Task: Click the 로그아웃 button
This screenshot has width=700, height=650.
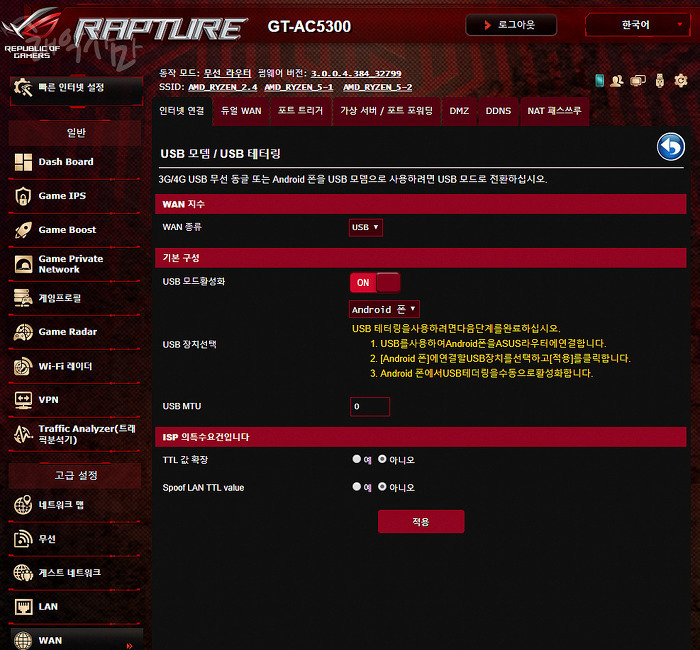Action: click(511, 25)
